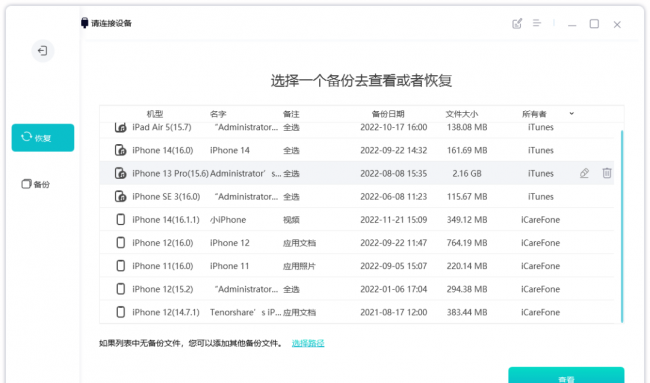Image resolution: width=650 pixels, height=383 pixels.
Task: Click the phone icon for iPhone 12(16.0)
Action: point(121,243)
